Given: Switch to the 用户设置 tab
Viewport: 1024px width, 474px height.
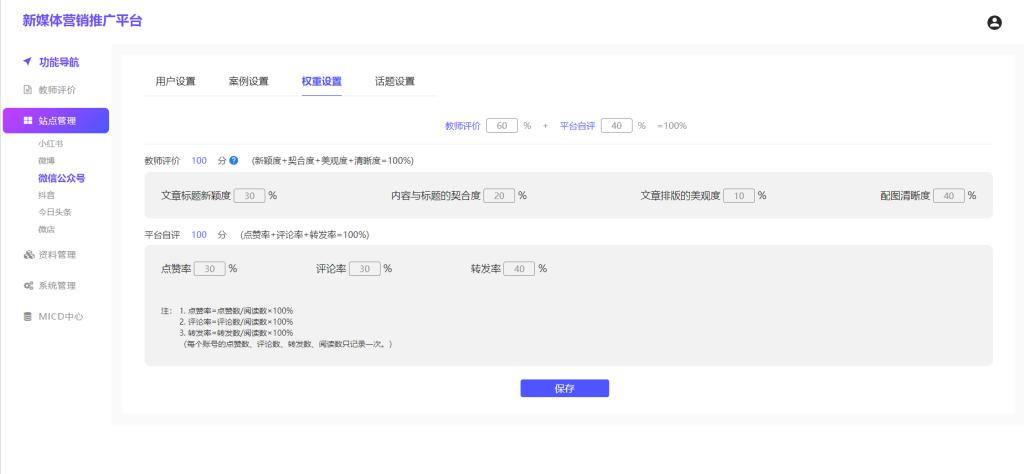Looking at the screenshot, I should tap(175, 81).
